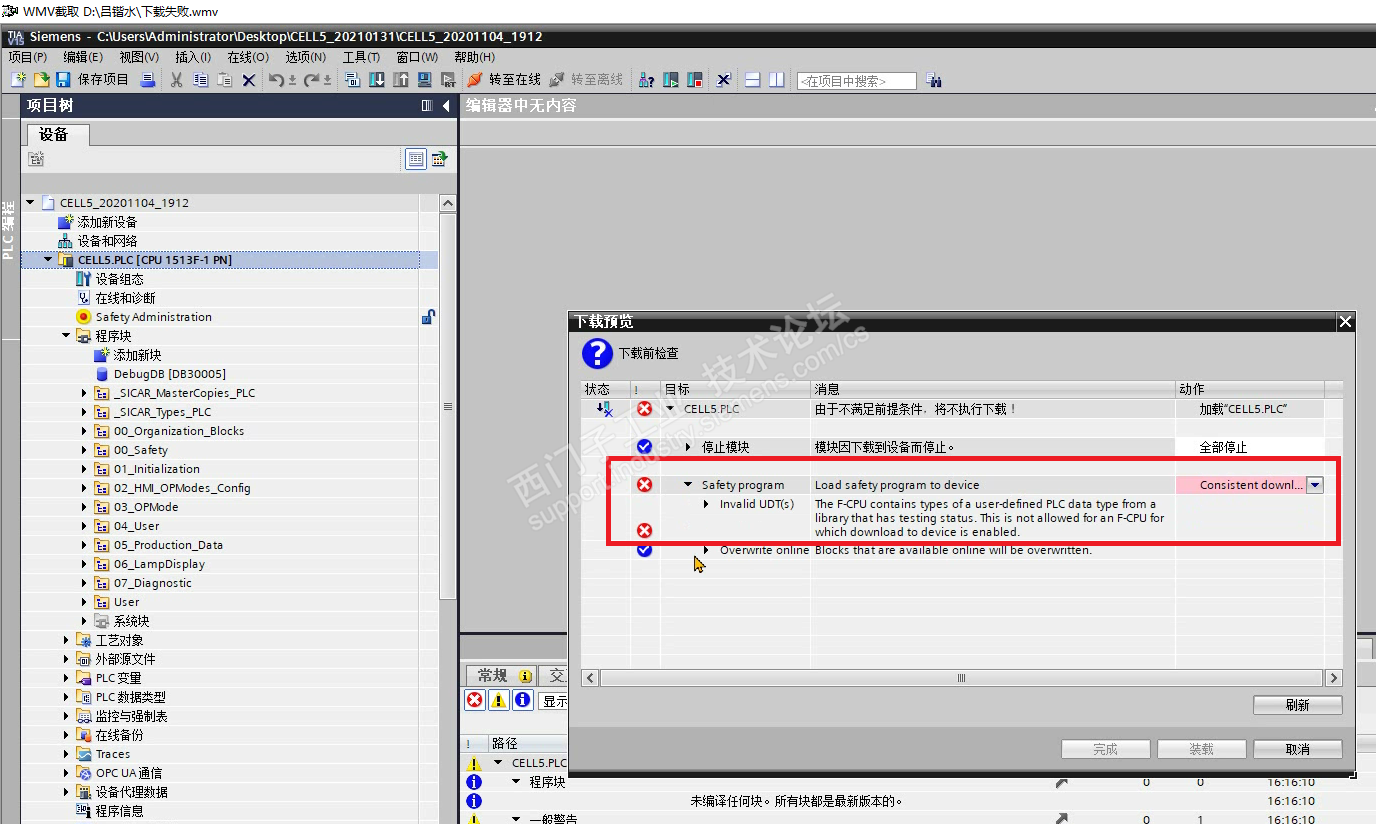Click the search-in-project binoculars icon
Viewport: 1376px width, 824px height.
point(934,80)
